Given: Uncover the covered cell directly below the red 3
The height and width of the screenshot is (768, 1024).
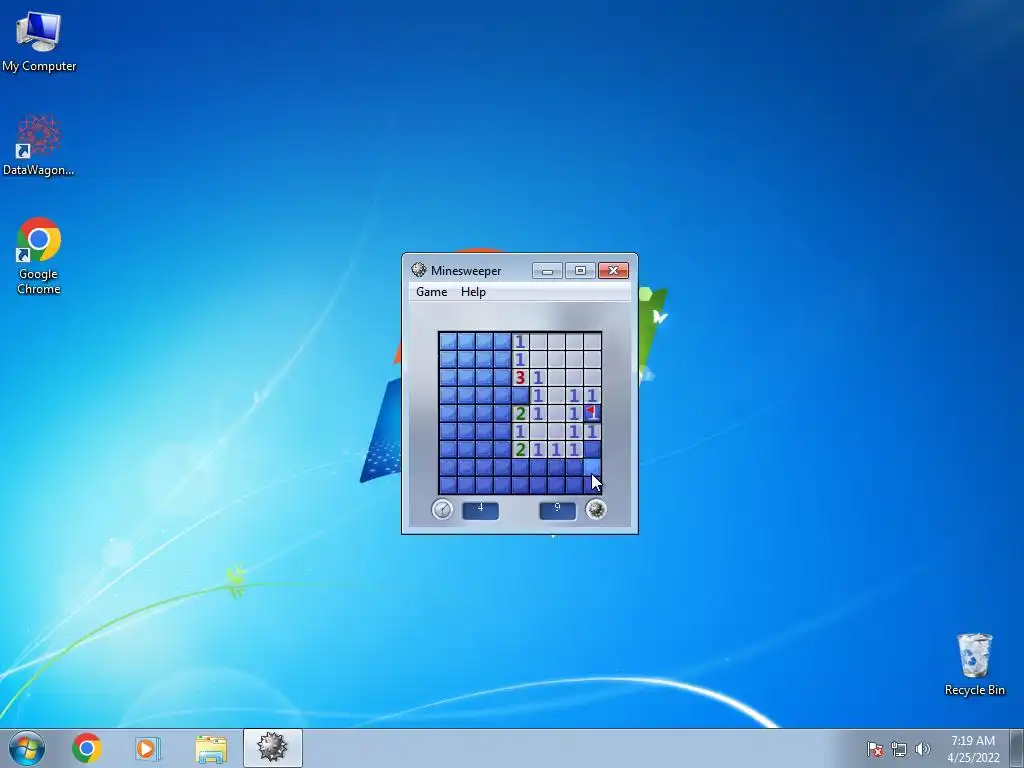Looking at the screenshot, I should tap(520, 395).
